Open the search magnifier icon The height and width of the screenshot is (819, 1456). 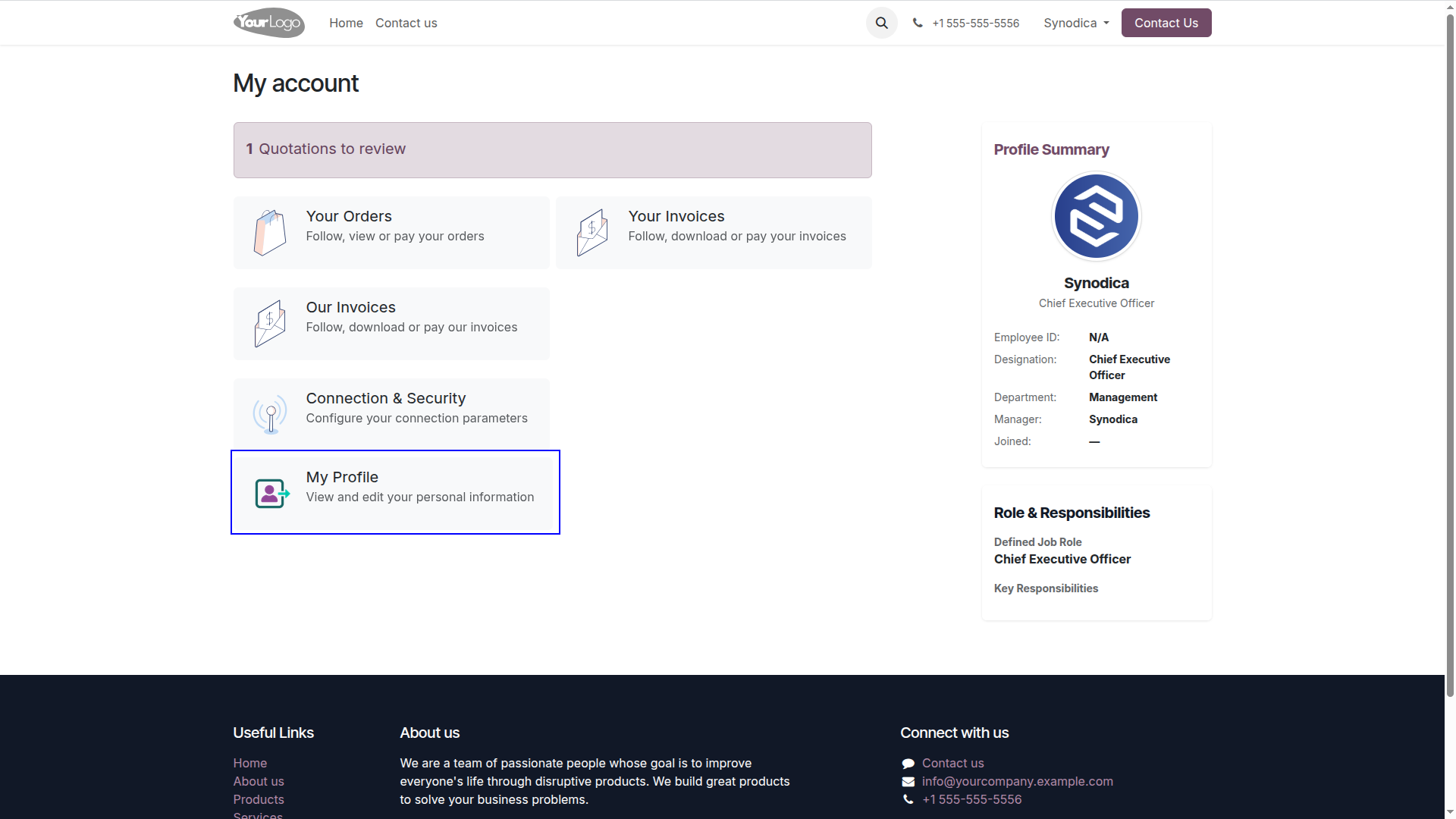(881, 23)
